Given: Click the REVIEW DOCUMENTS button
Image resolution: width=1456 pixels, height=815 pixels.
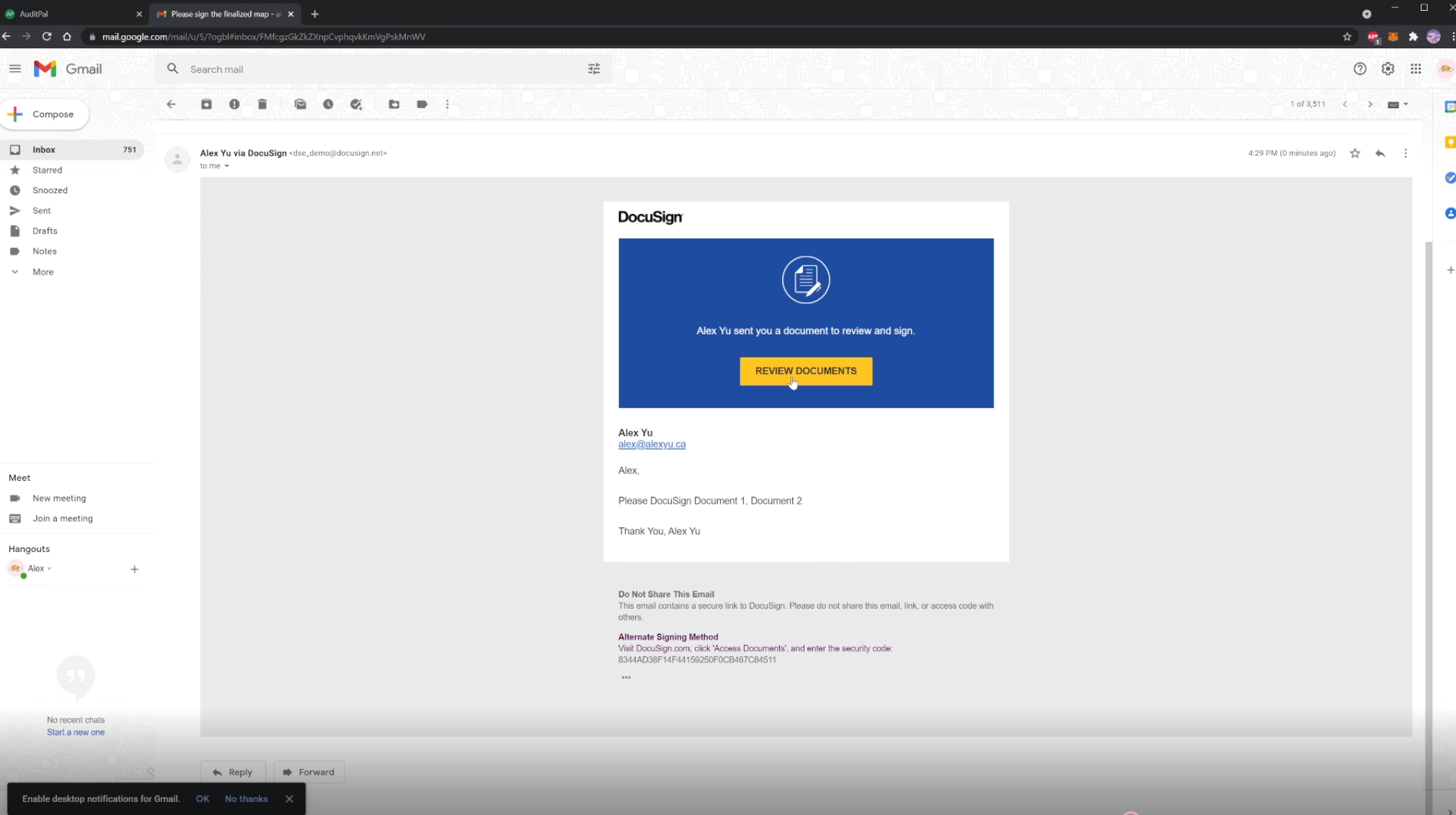Looking at the screenshot, I should tap(806, 371).
